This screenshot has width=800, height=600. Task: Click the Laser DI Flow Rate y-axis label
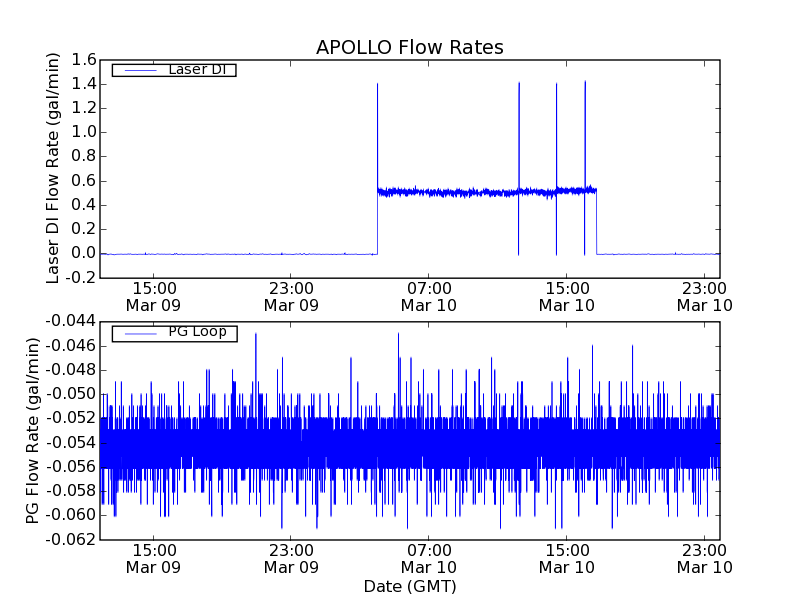(x=54, y=168)
